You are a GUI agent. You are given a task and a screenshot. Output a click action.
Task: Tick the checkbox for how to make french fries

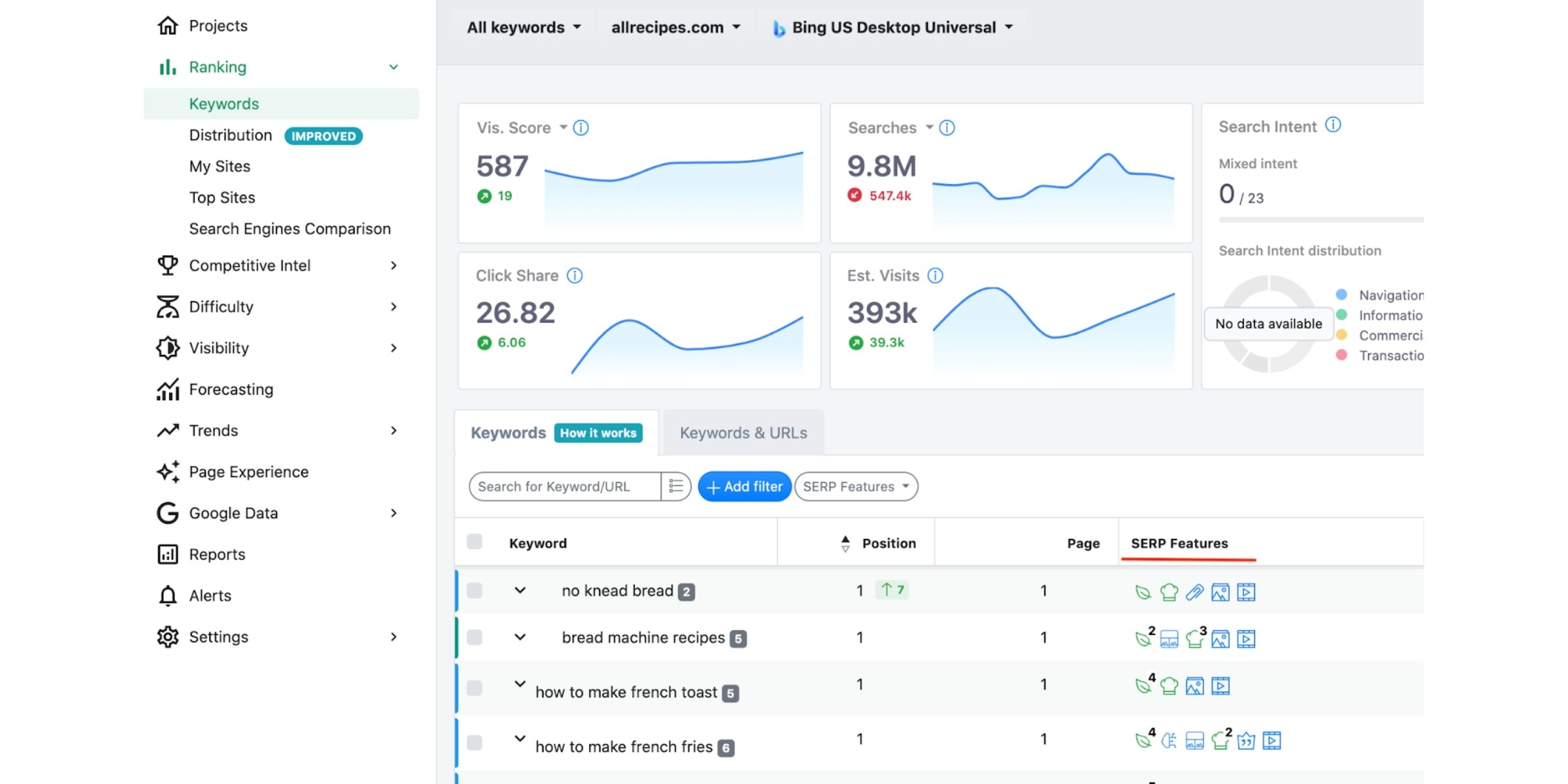coord(475,743)
